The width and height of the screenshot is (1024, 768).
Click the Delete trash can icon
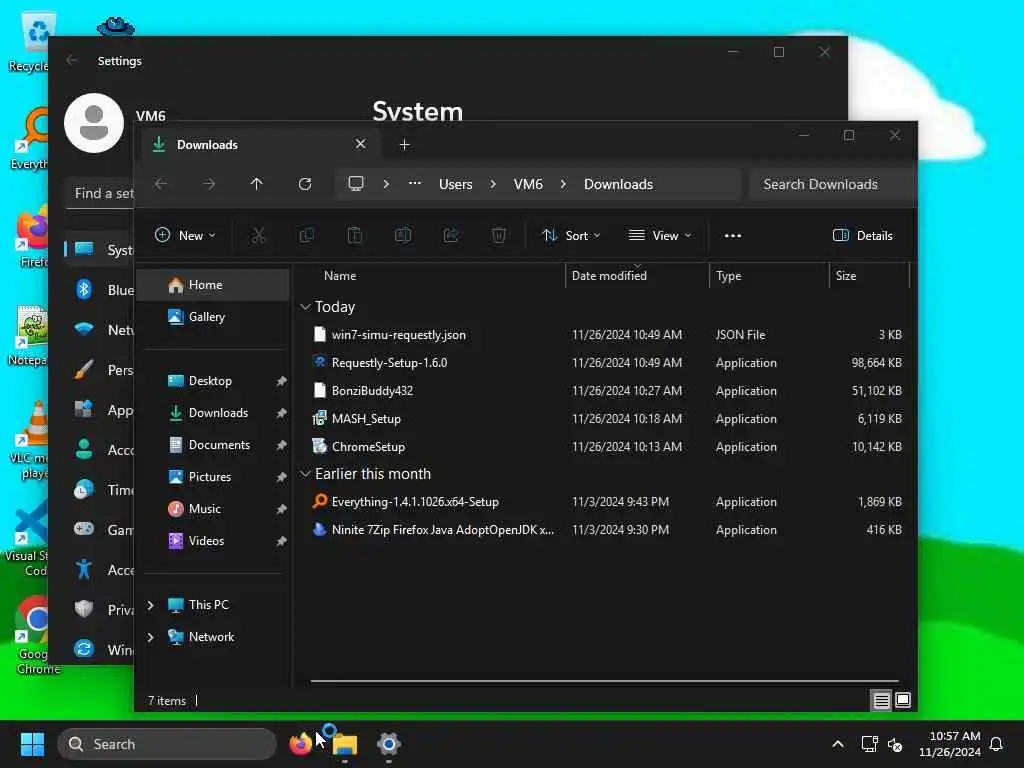499,235
